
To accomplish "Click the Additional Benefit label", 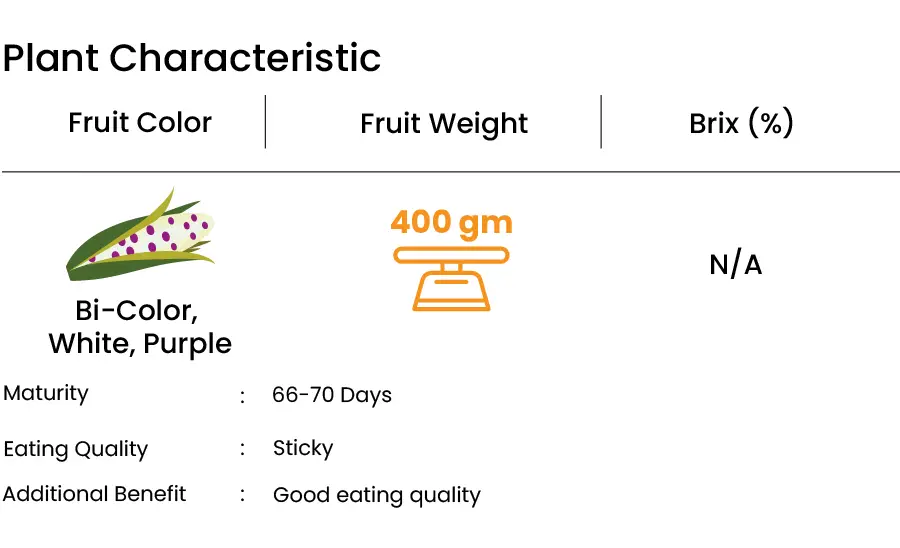I will (94, 494).
